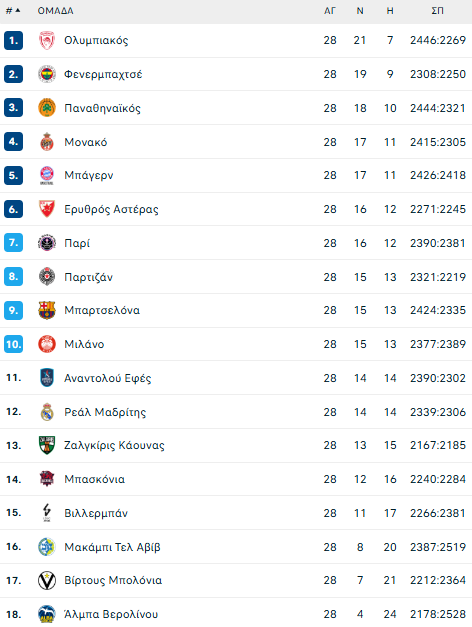
Task: Select the Μπάγερν team crest
Action: (46, 175)
